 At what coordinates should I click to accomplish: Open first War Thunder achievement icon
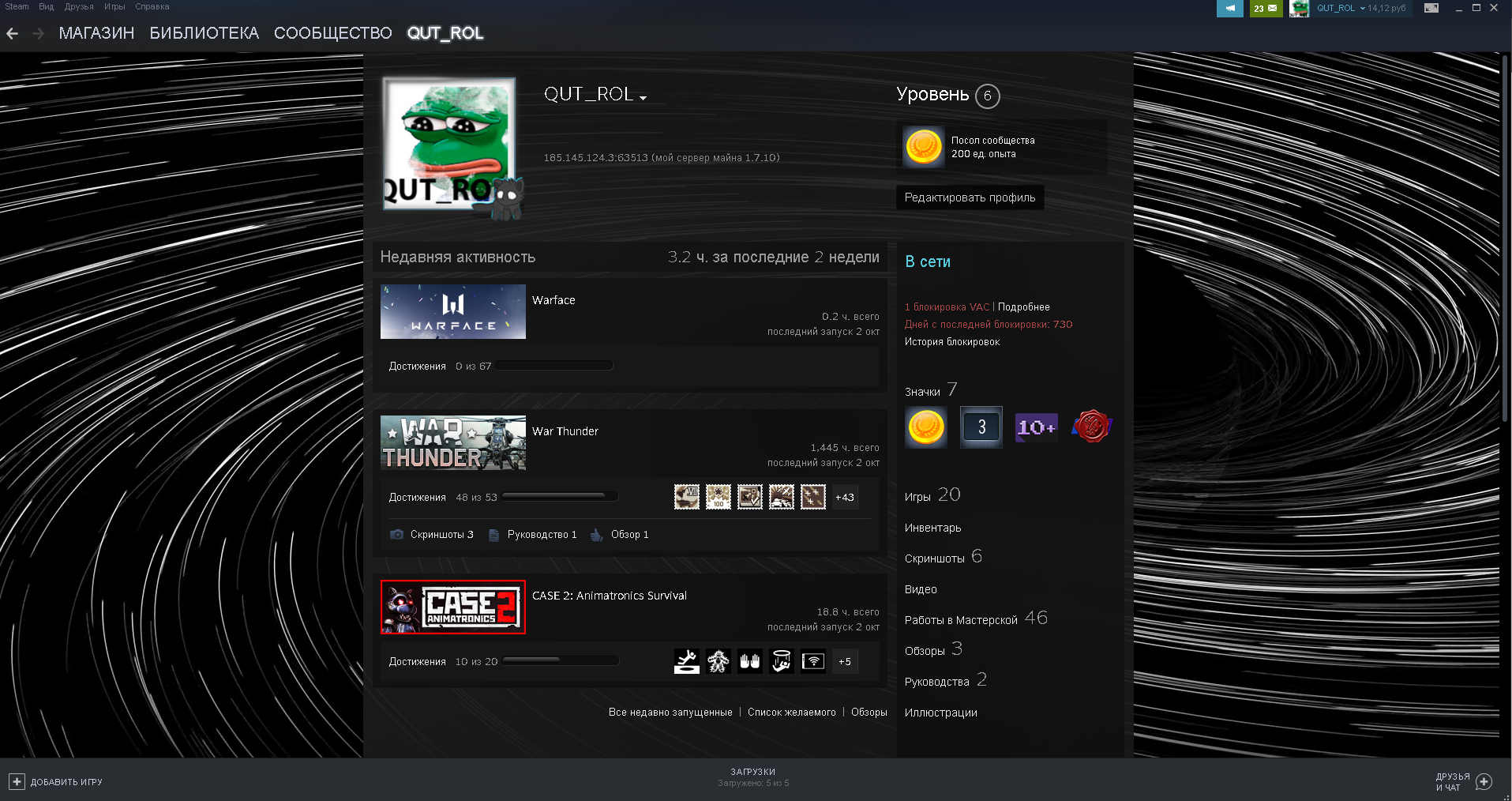(687, 497)
